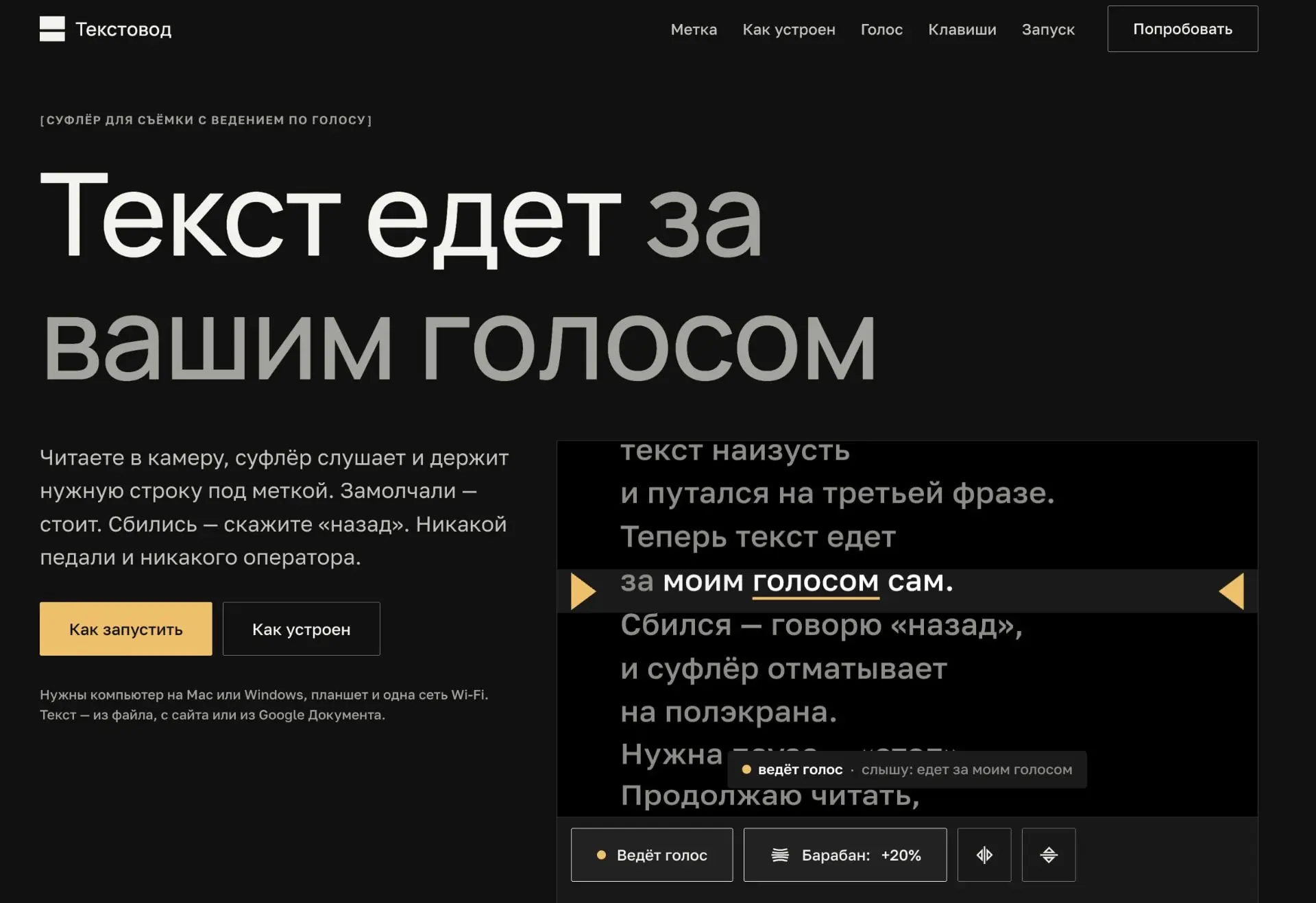Click the line Сбился — говорю «назад»,
Image resolution: width=1316 pixels, height=903 pixels.
click(x=821, y=625)
